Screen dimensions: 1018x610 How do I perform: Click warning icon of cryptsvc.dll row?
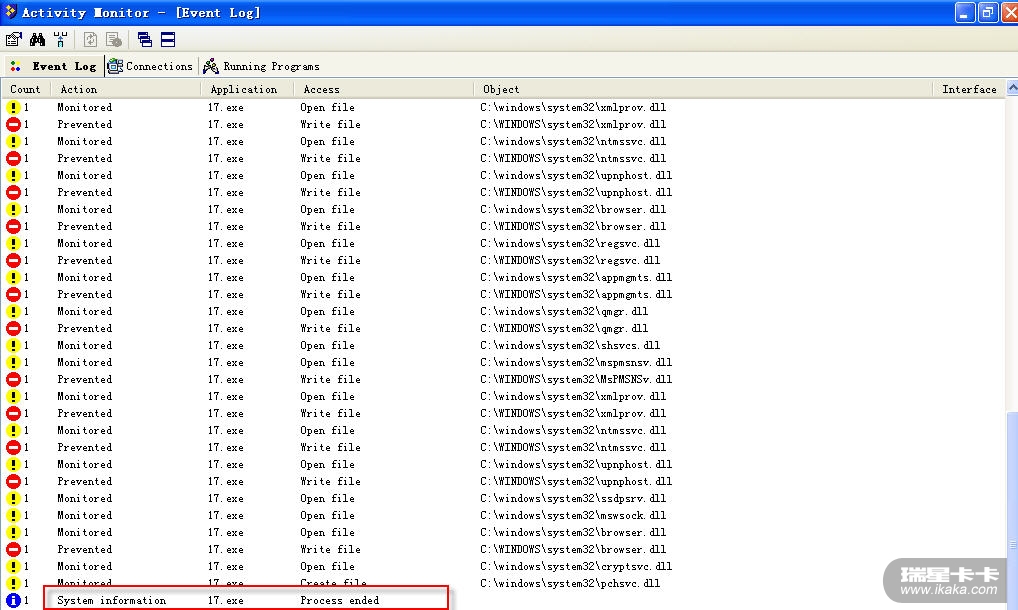(13, 566)
